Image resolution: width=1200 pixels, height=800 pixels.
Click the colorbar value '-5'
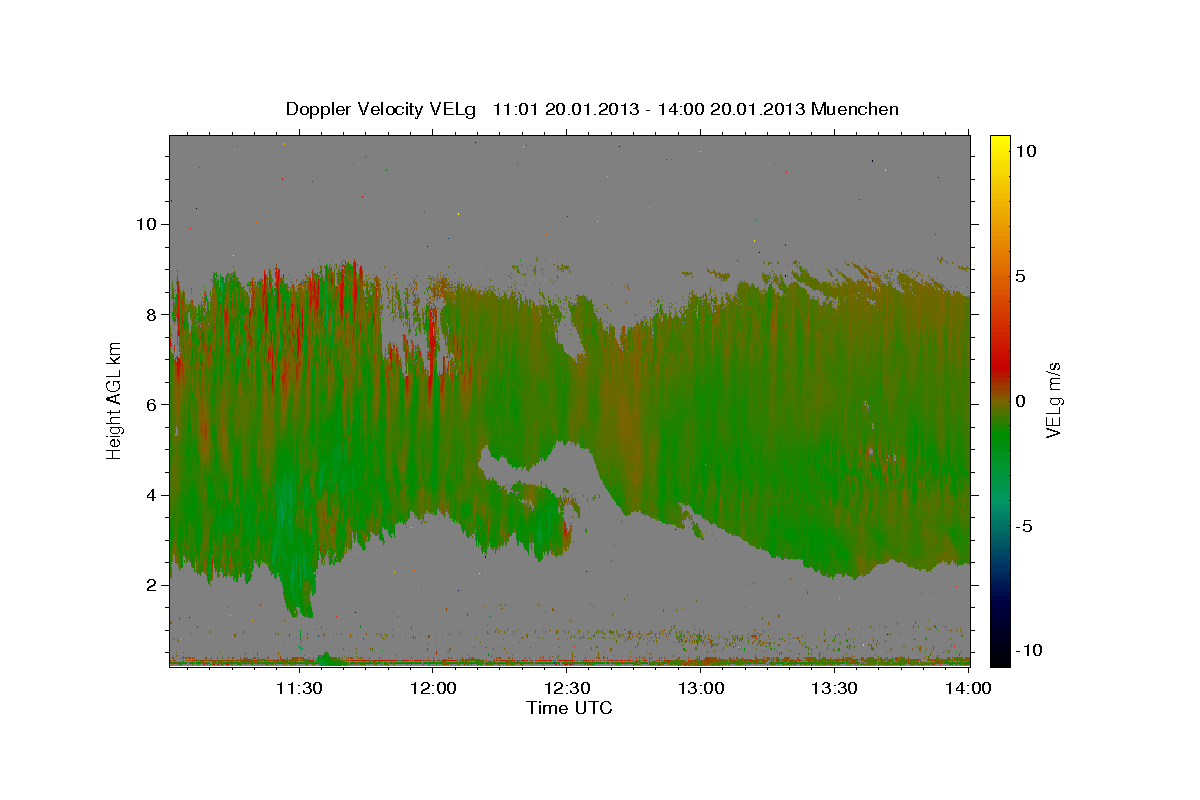(1025, 526)
